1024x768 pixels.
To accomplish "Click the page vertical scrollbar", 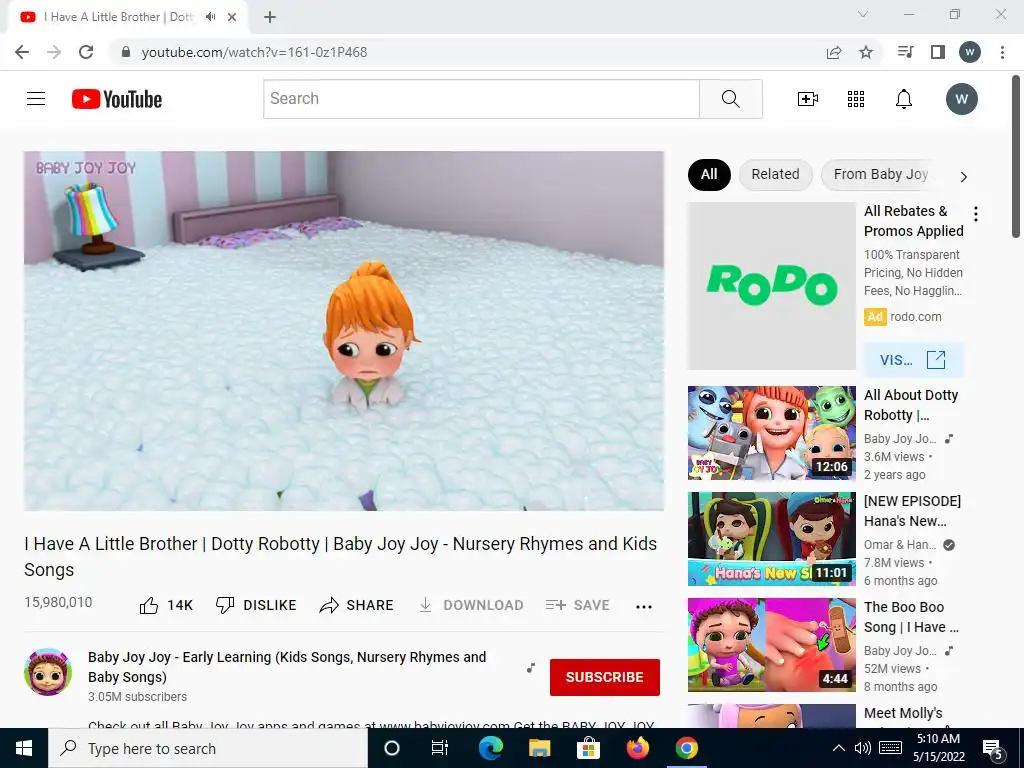I will [1016, 157].
